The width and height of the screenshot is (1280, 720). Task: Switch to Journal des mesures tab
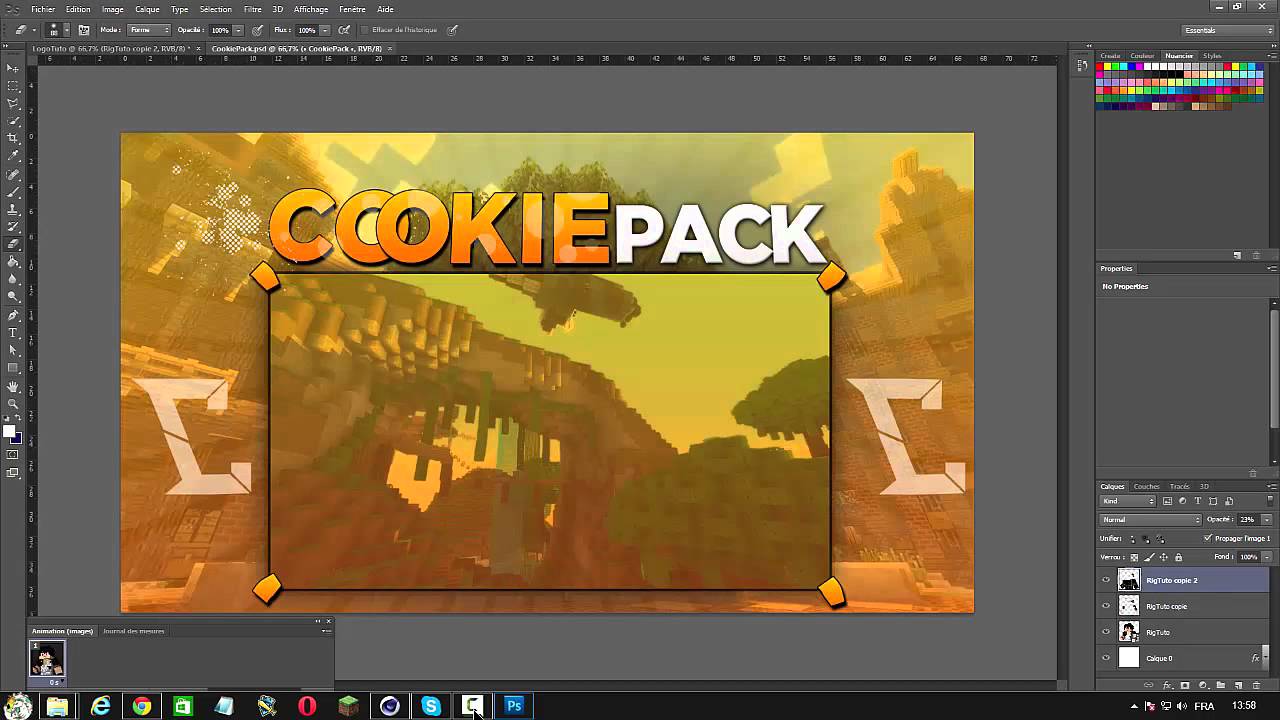133,631
